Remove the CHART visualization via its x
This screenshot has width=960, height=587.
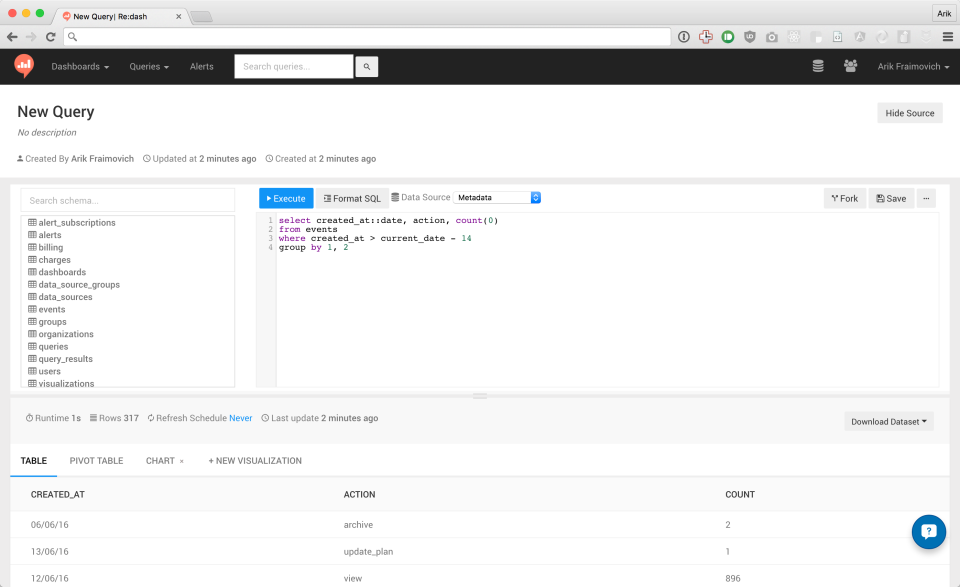(x=180, y=460)
